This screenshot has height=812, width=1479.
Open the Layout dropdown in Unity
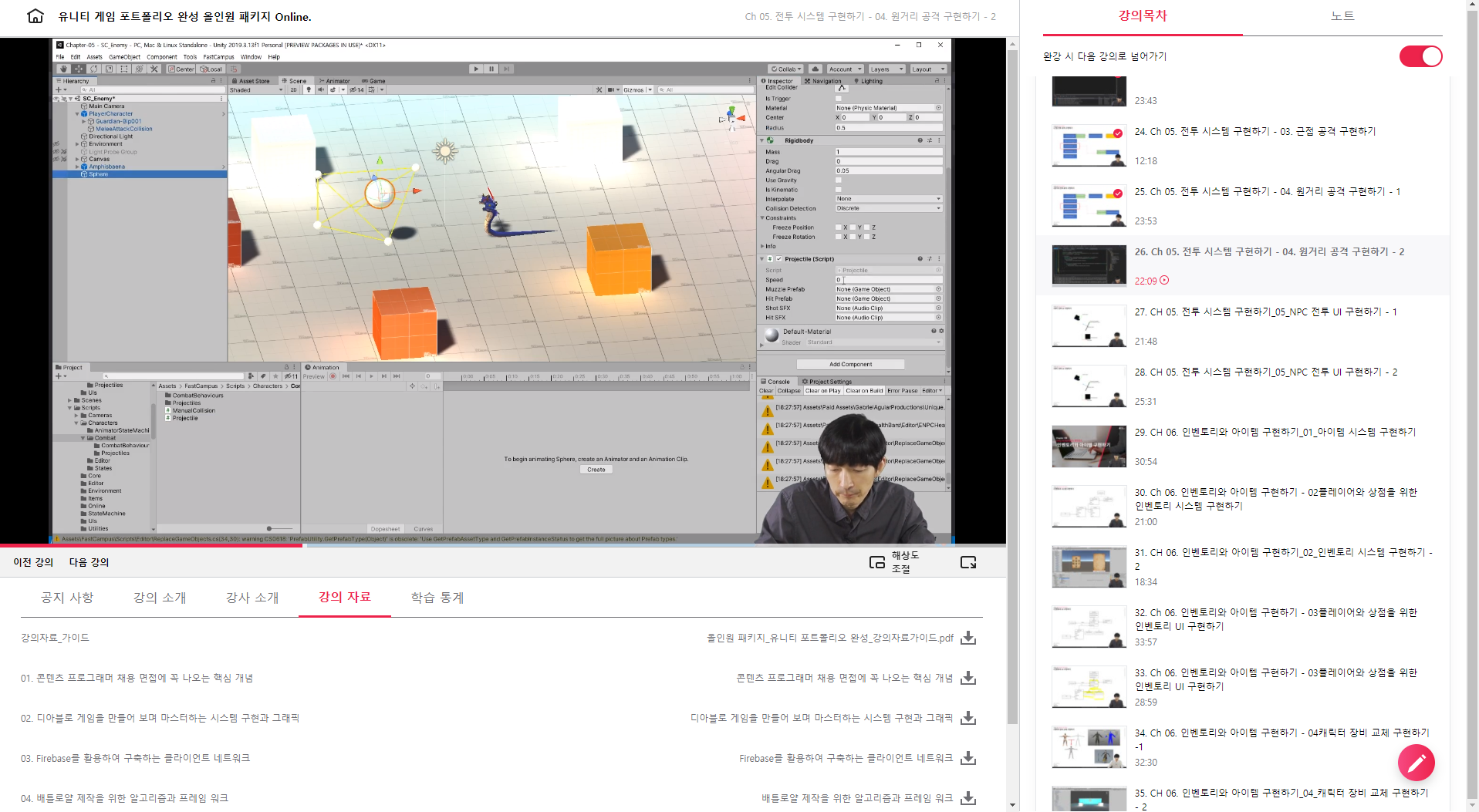tap(928, 69)
